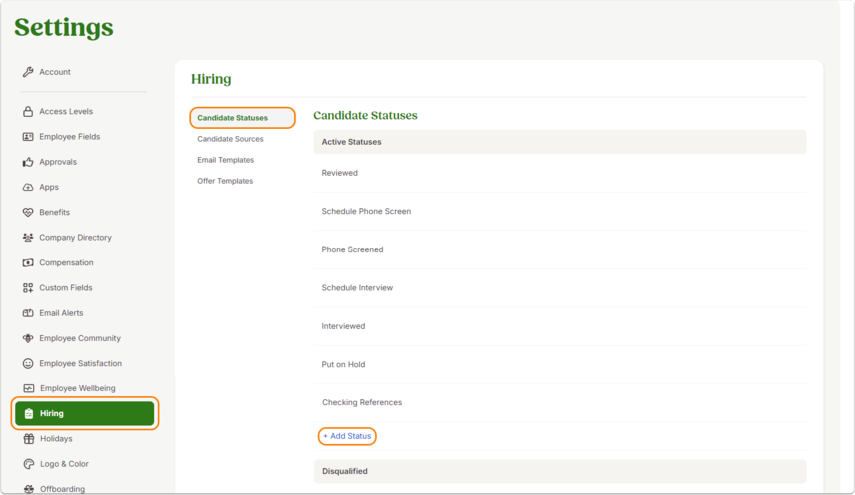Viewport: 855px width, 495px height.
Task: Click the Offboarding icon
Action: [29, 489]
